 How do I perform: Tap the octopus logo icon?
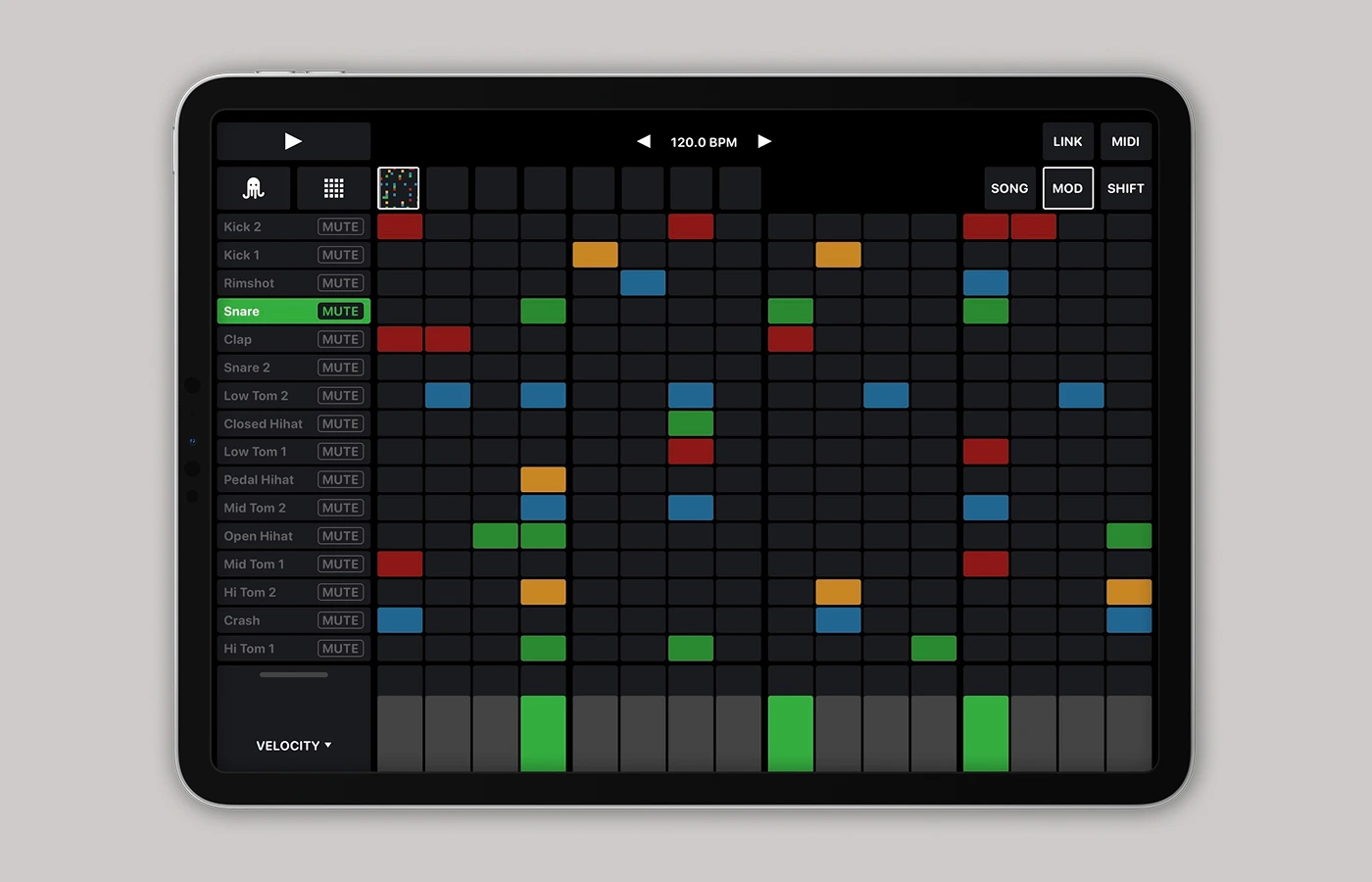(254, 188)
